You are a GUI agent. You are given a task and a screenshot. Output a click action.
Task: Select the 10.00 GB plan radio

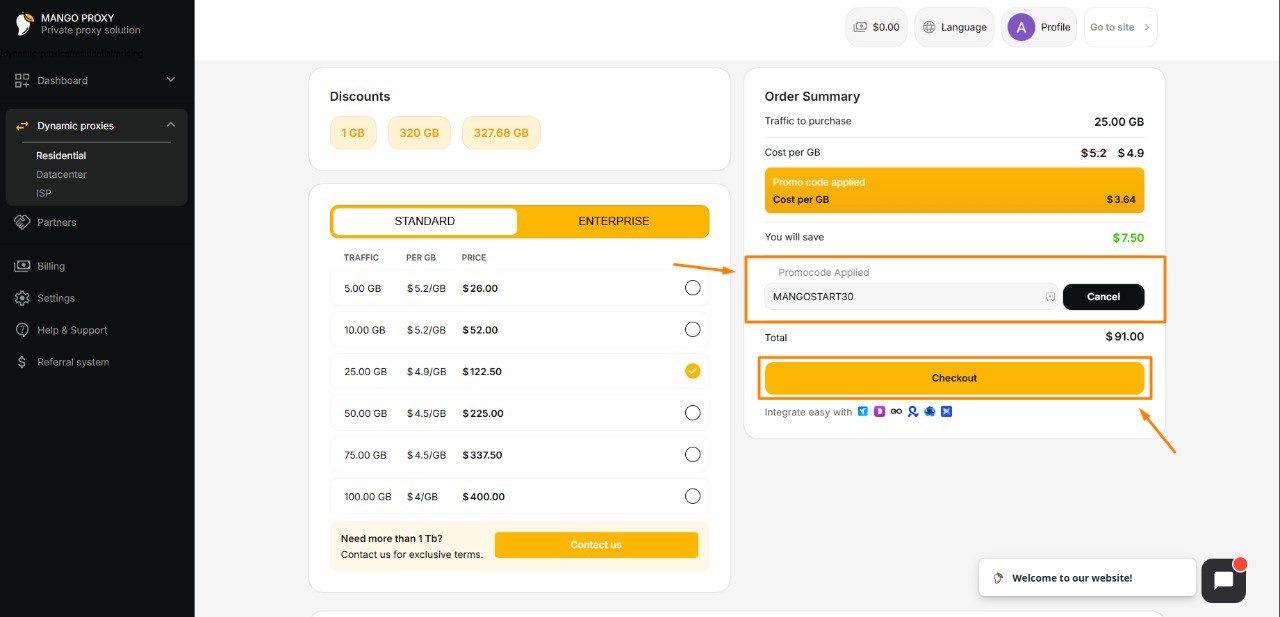pos(693,329)
